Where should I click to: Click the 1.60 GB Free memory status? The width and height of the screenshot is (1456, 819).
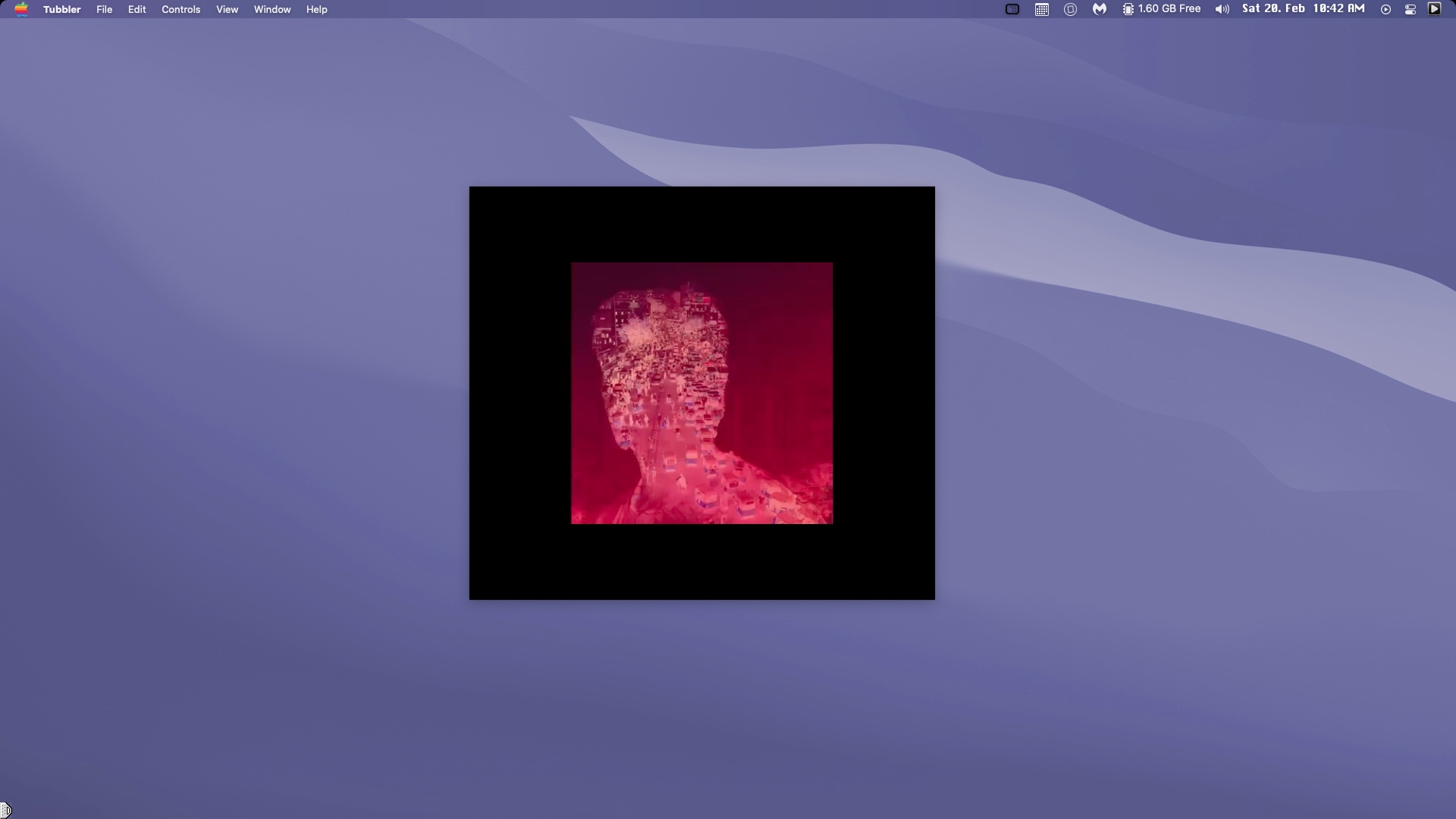point(1169,9)
